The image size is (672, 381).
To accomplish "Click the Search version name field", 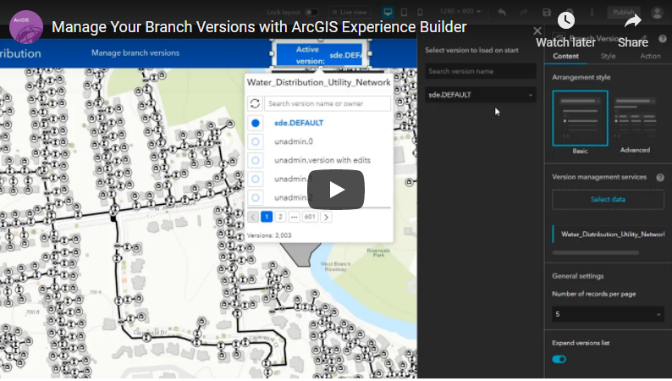I will (480, 71).
